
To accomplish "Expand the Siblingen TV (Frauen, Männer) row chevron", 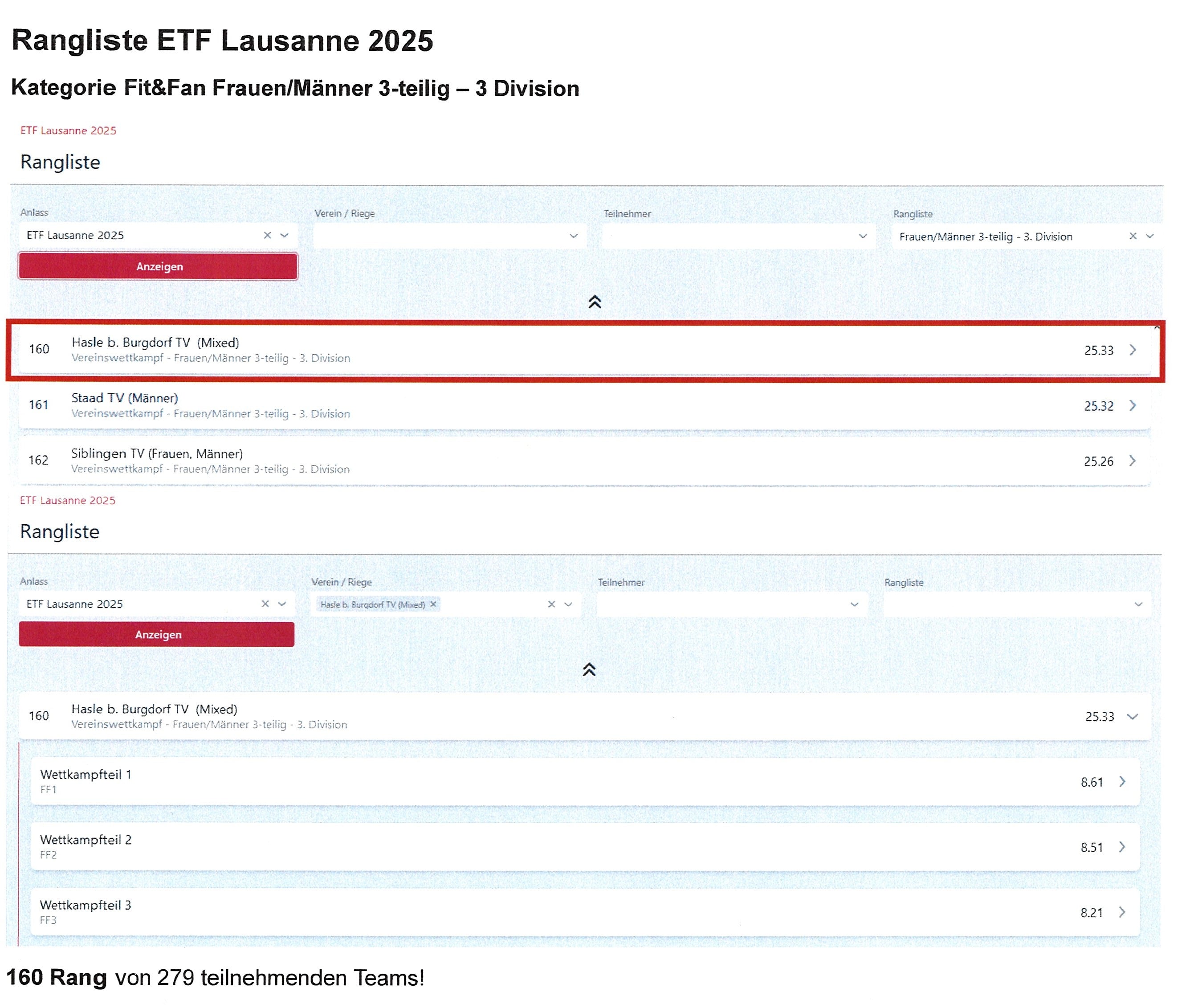I will [x=1132, y=461].
